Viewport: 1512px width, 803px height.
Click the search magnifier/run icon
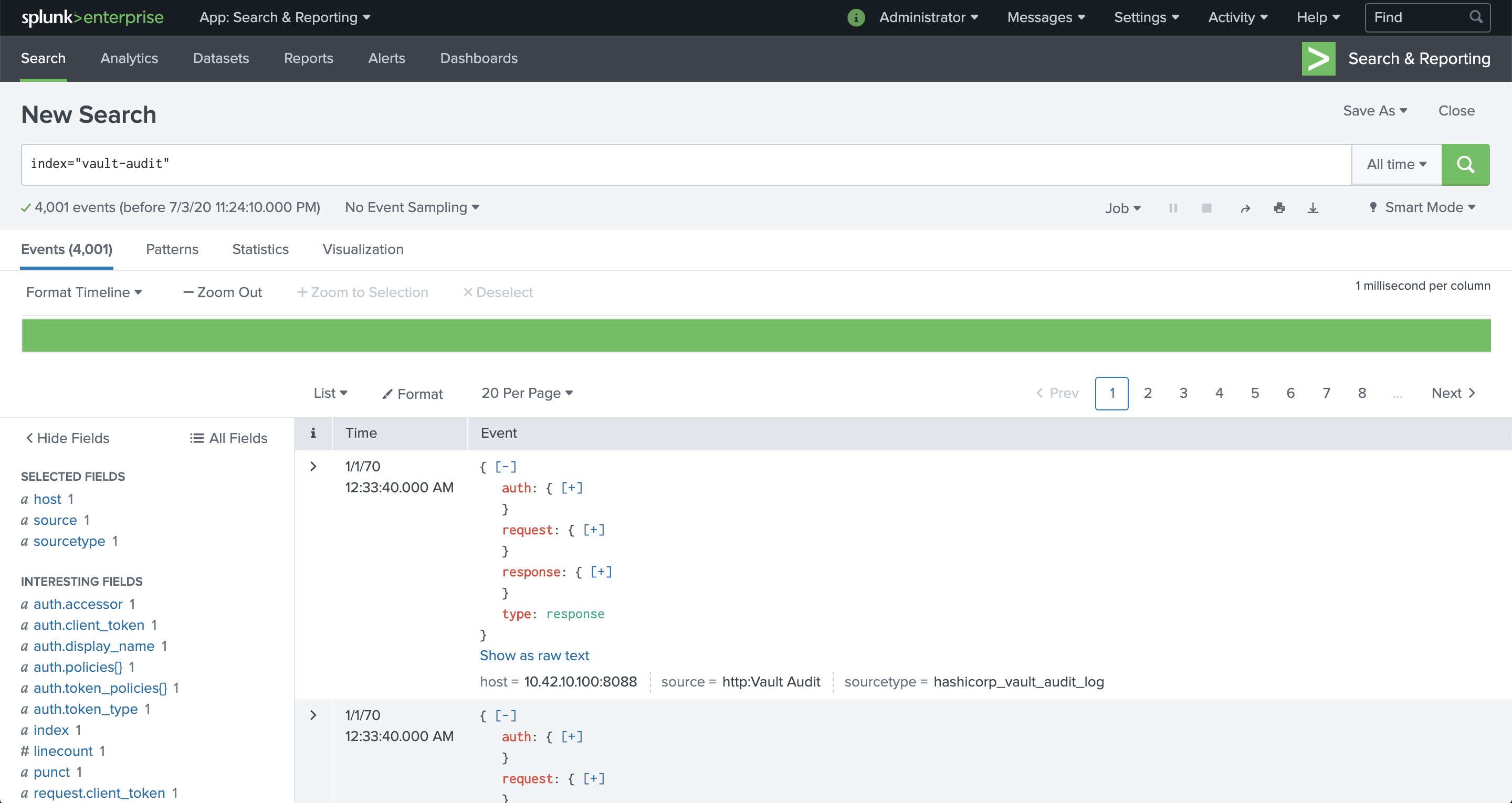tap(1465, 164)
